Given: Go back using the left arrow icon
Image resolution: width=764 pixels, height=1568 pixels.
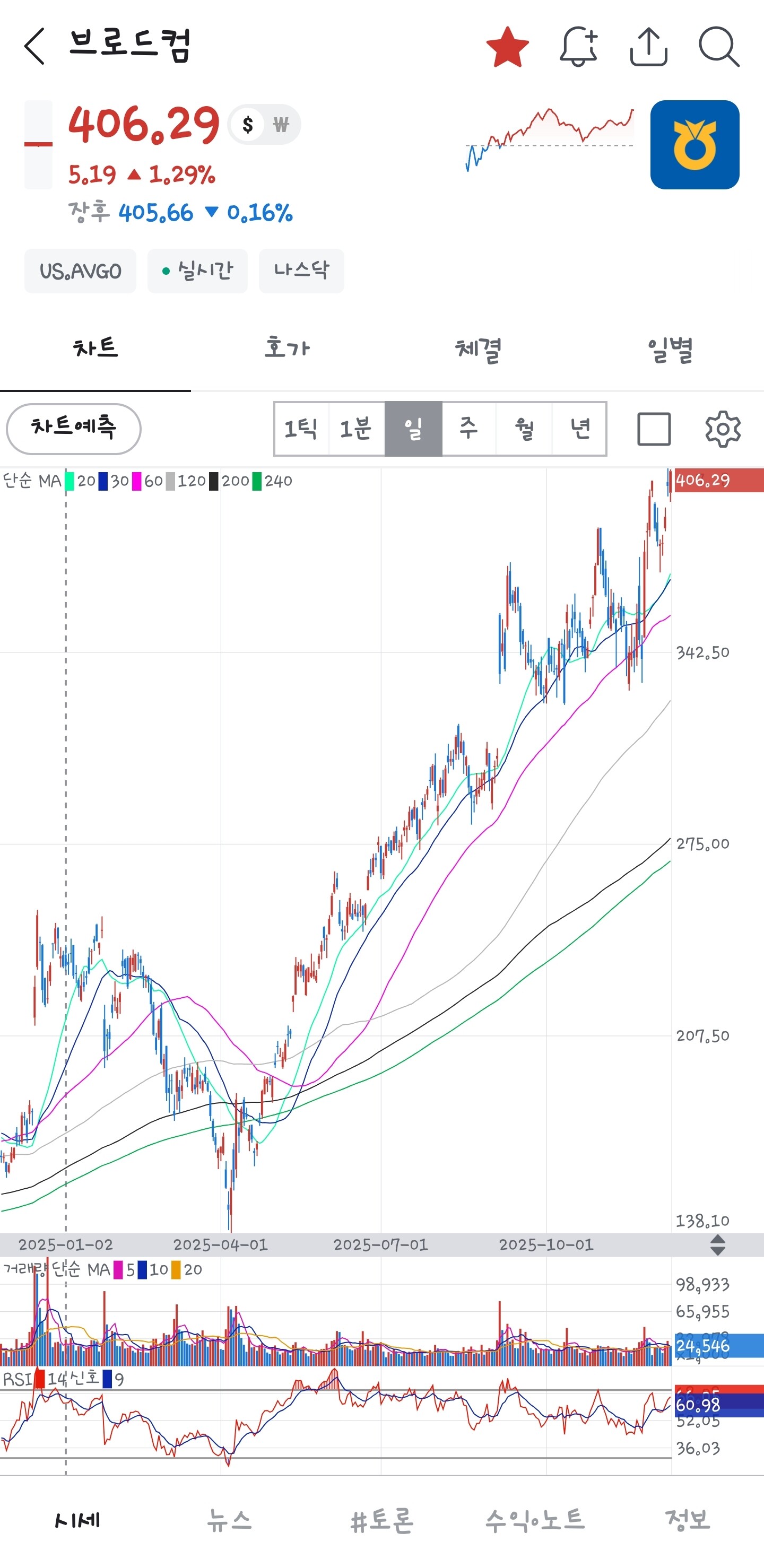Looking at the screenshot, I should coord(34,46).
